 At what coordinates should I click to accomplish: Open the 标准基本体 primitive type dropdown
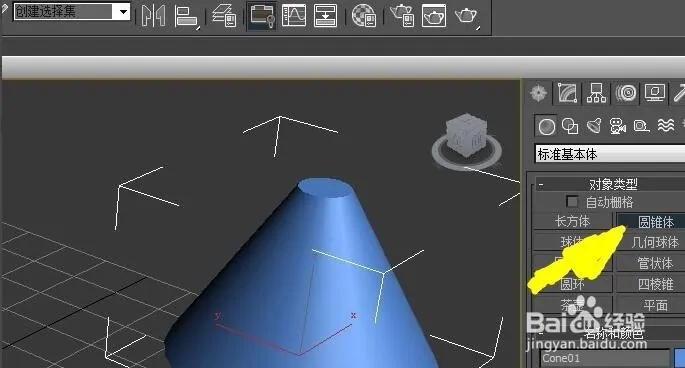coord(609,154)
